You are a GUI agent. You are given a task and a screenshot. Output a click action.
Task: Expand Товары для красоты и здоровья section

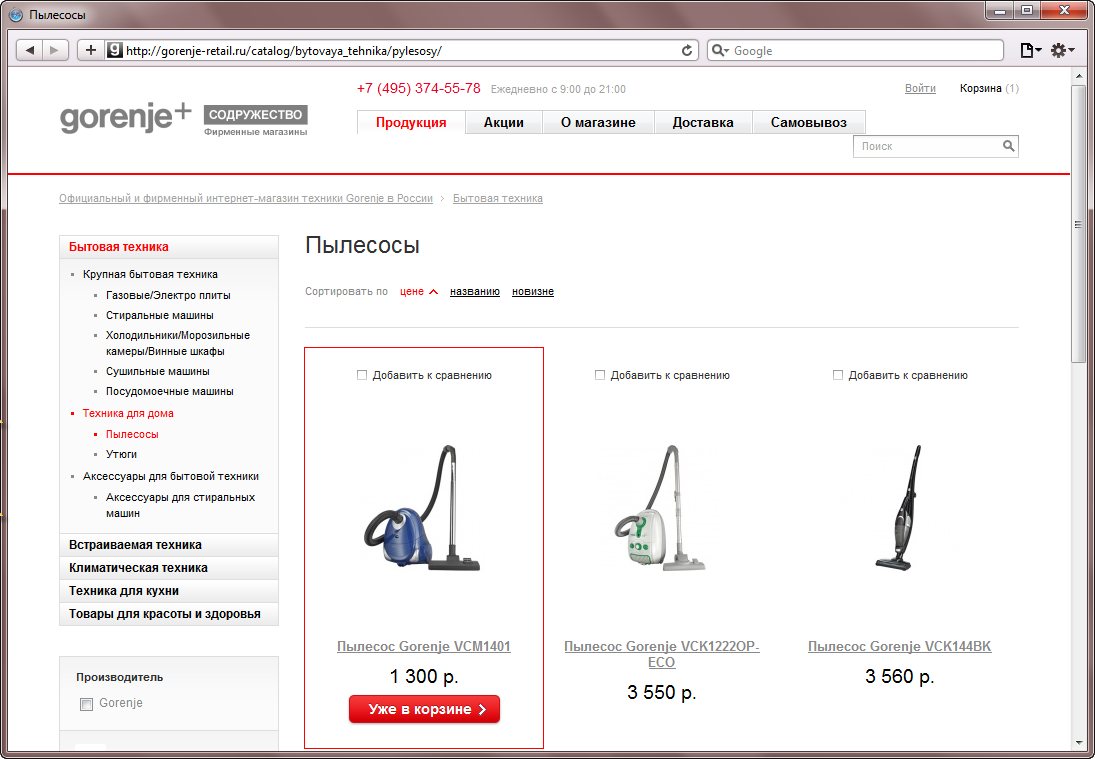168,614
